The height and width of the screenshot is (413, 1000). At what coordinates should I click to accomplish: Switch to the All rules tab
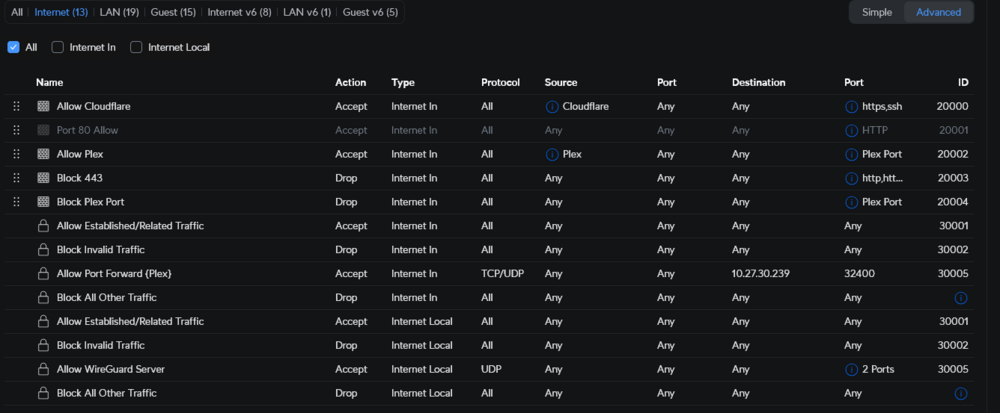17,12
